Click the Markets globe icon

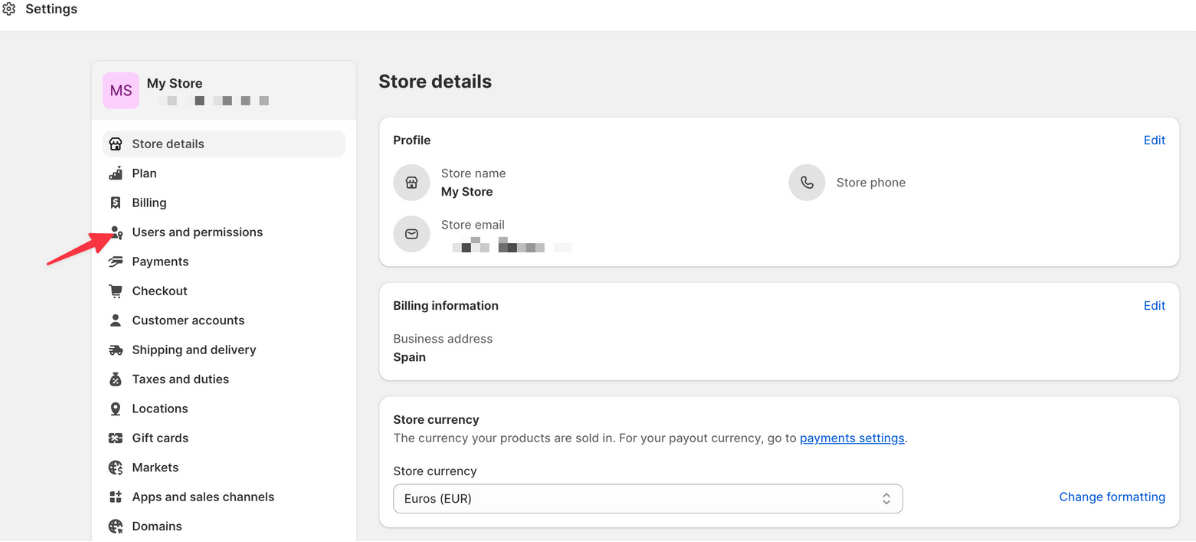coord(115,467)
